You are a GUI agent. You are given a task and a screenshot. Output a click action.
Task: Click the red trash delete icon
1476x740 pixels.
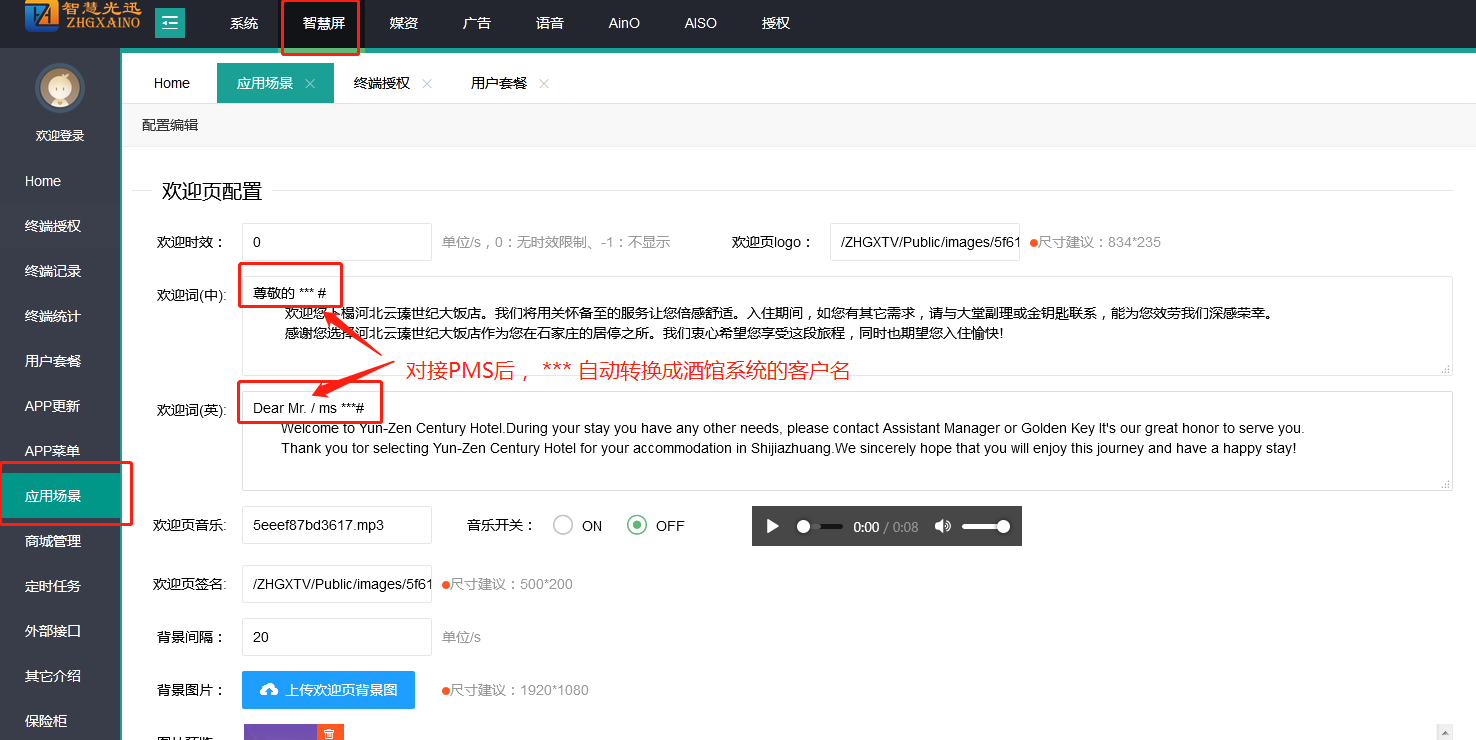330,733
